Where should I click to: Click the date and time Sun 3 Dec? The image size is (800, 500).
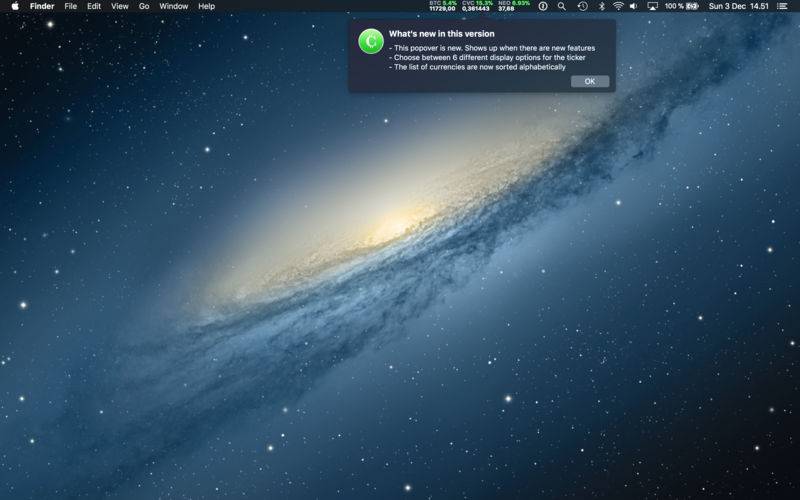(738, 6)
